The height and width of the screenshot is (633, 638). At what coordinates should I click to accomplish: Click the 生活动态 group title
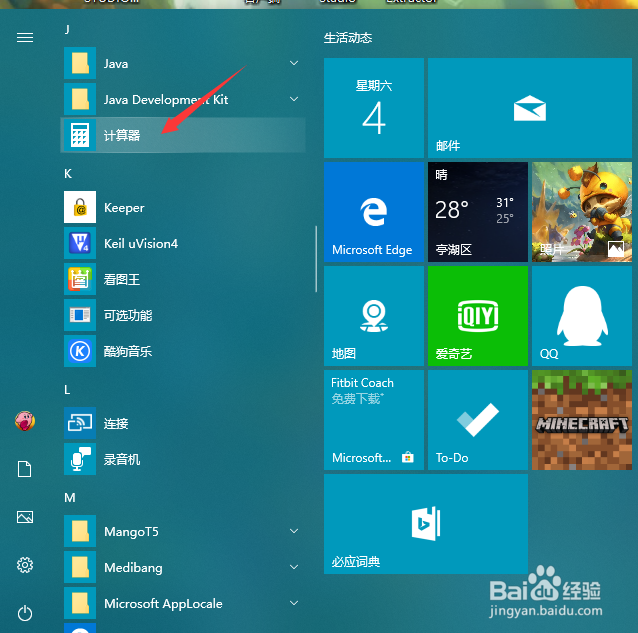click(348, 38)
